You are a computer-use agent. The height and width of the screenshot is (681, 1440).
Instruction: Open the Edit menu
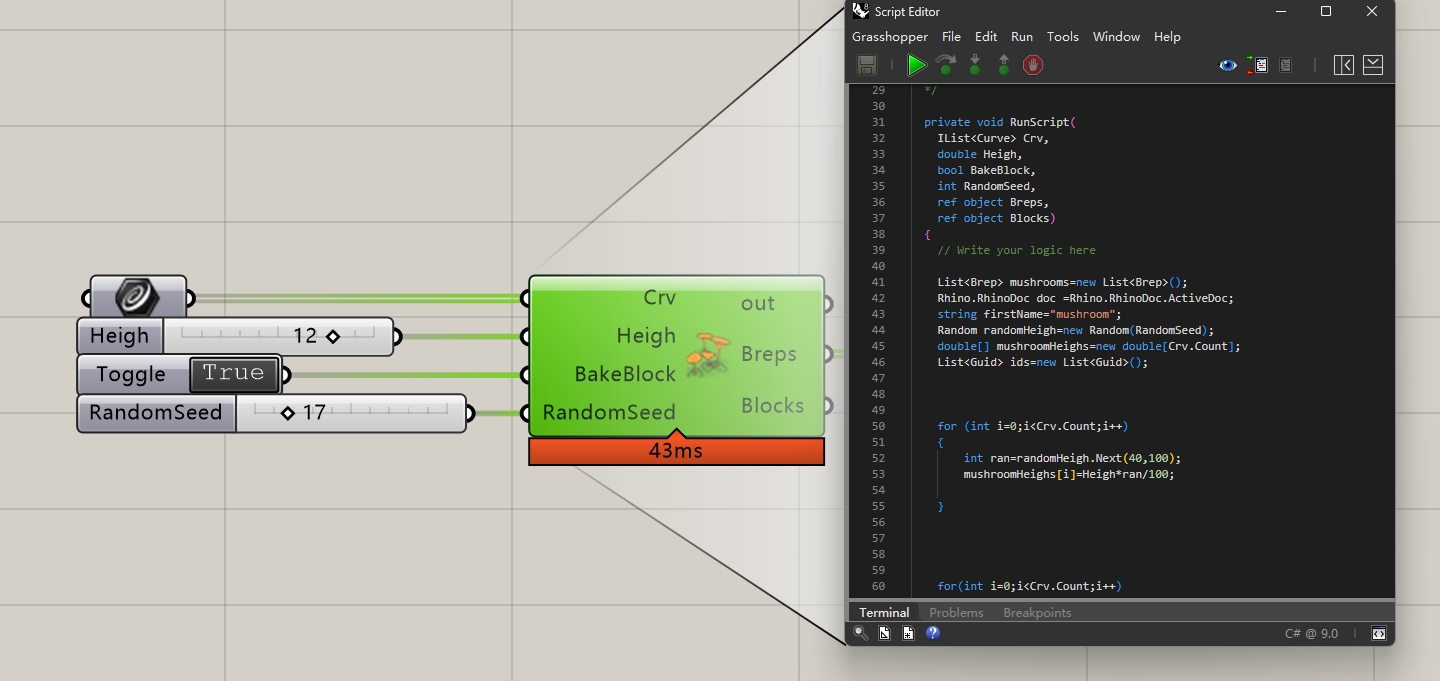click(986, 37)
